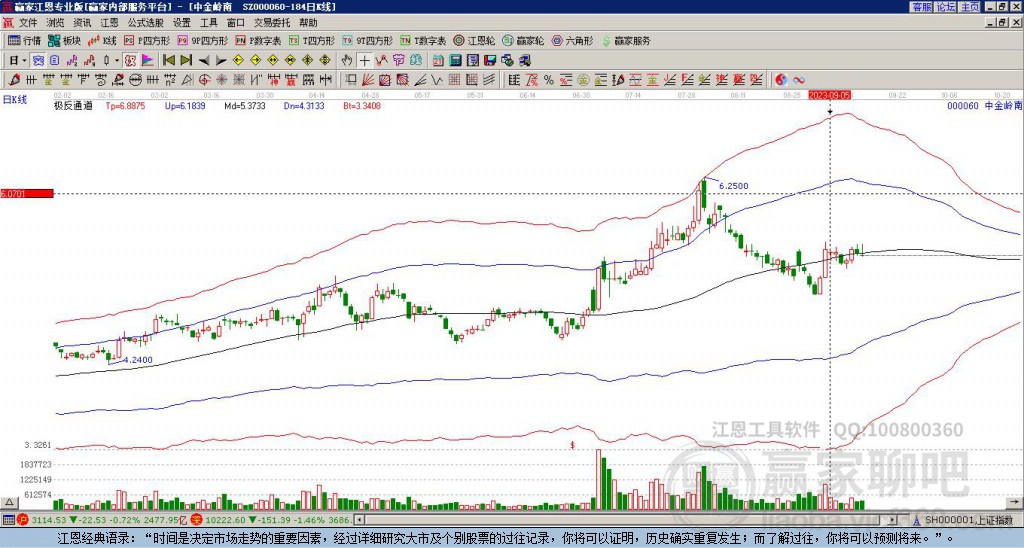Click the 4.2400 low price label
The width and height of the screenshot is (1024, 548).
[x=138, y=360]
